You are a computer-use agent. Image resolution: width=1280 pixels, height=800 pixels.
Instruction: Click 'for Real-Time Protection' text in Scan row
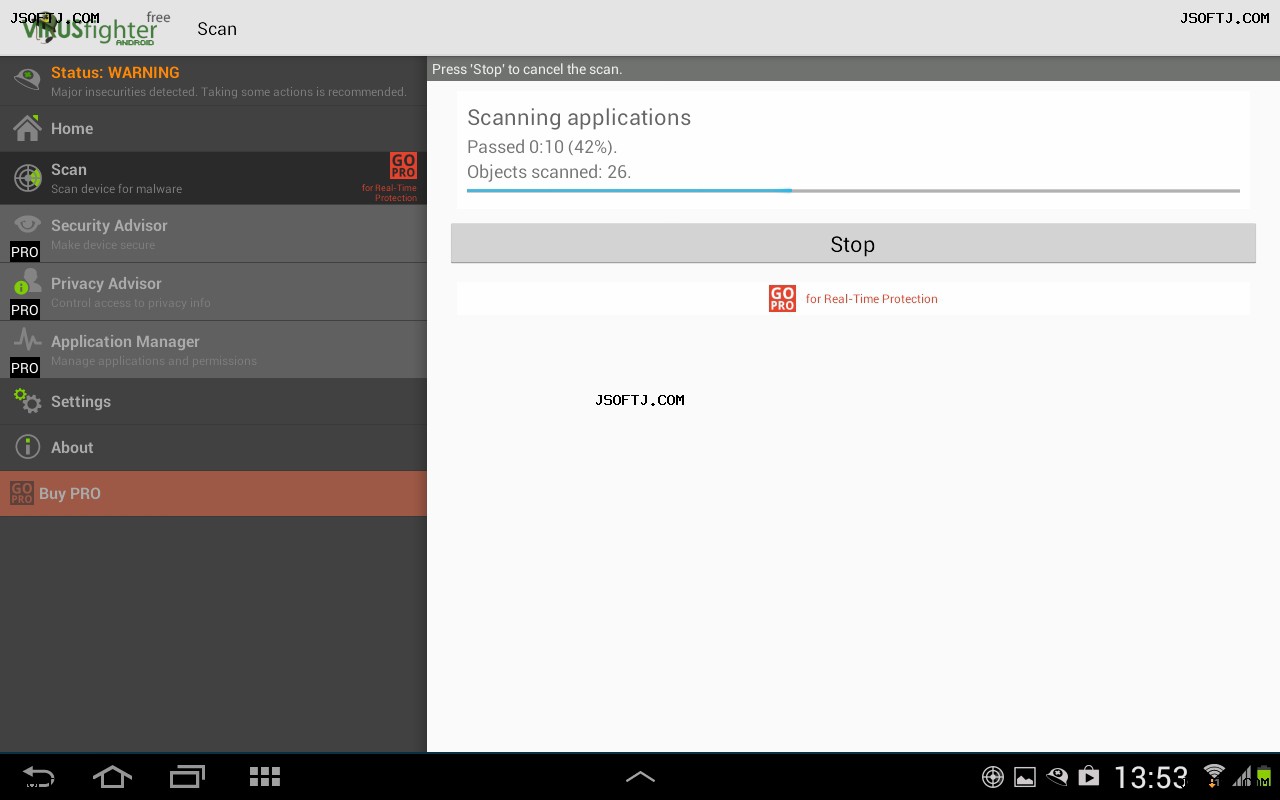click(390, 193)
